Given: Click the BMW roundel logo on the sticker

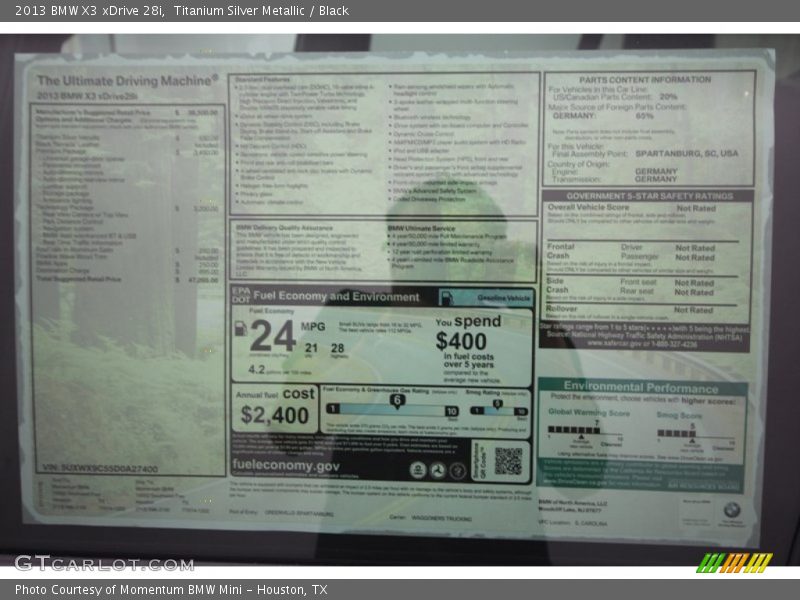Looking at the screenshot, I should click(x=732, y=510).
